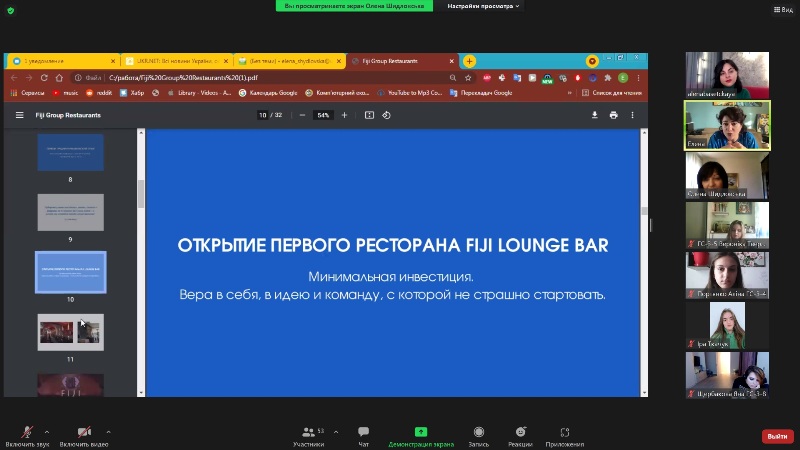Open the Participants panel
This screenshot has width=800, height=450.
point(309,437)
